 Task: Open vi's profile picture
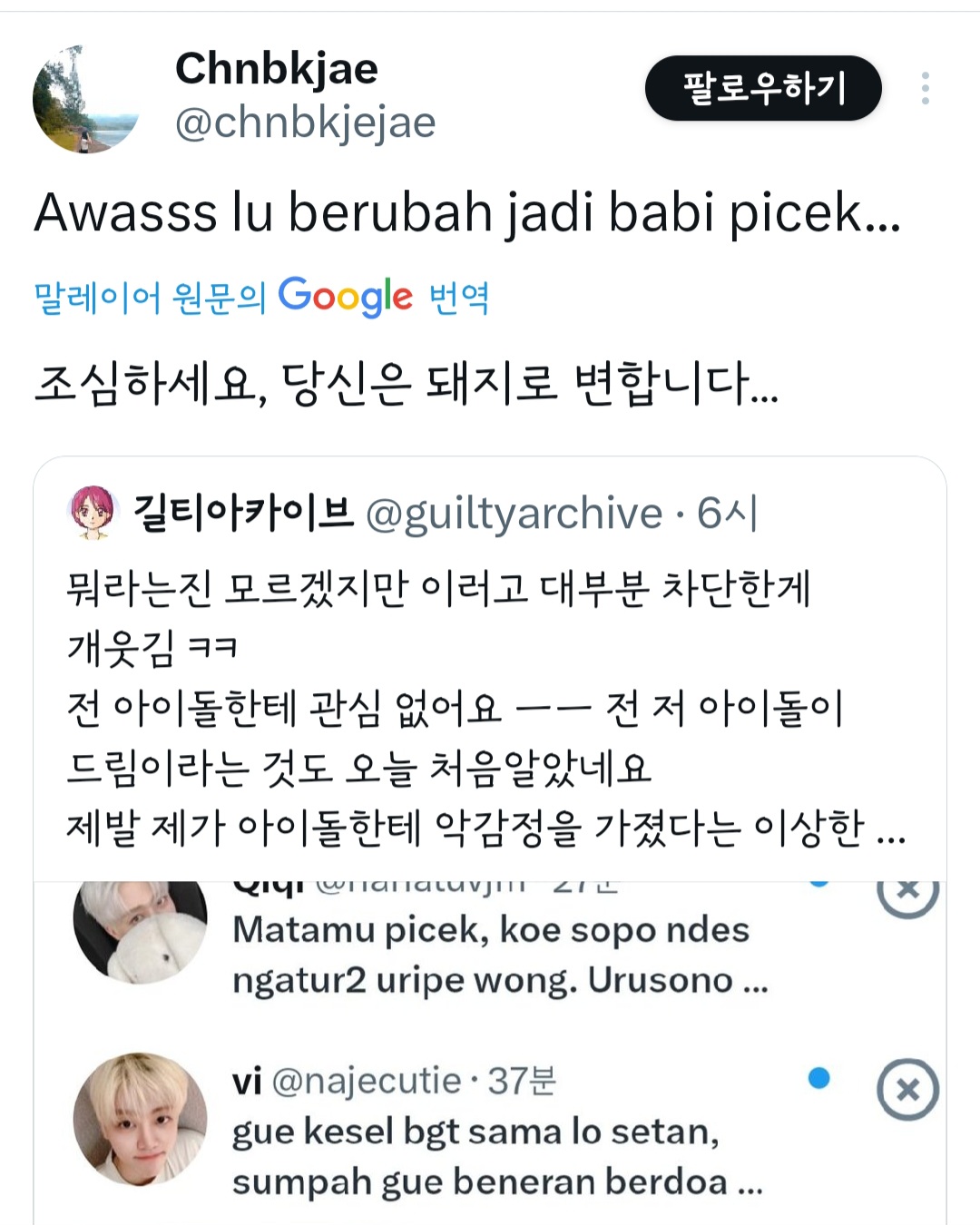140,1120
